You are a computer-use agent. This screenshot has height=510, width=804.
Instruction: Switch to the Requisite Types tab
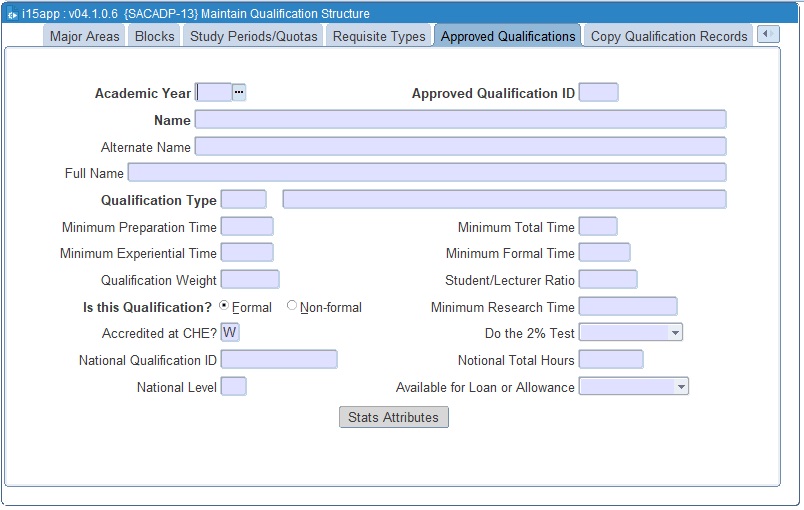pos(379,36)
